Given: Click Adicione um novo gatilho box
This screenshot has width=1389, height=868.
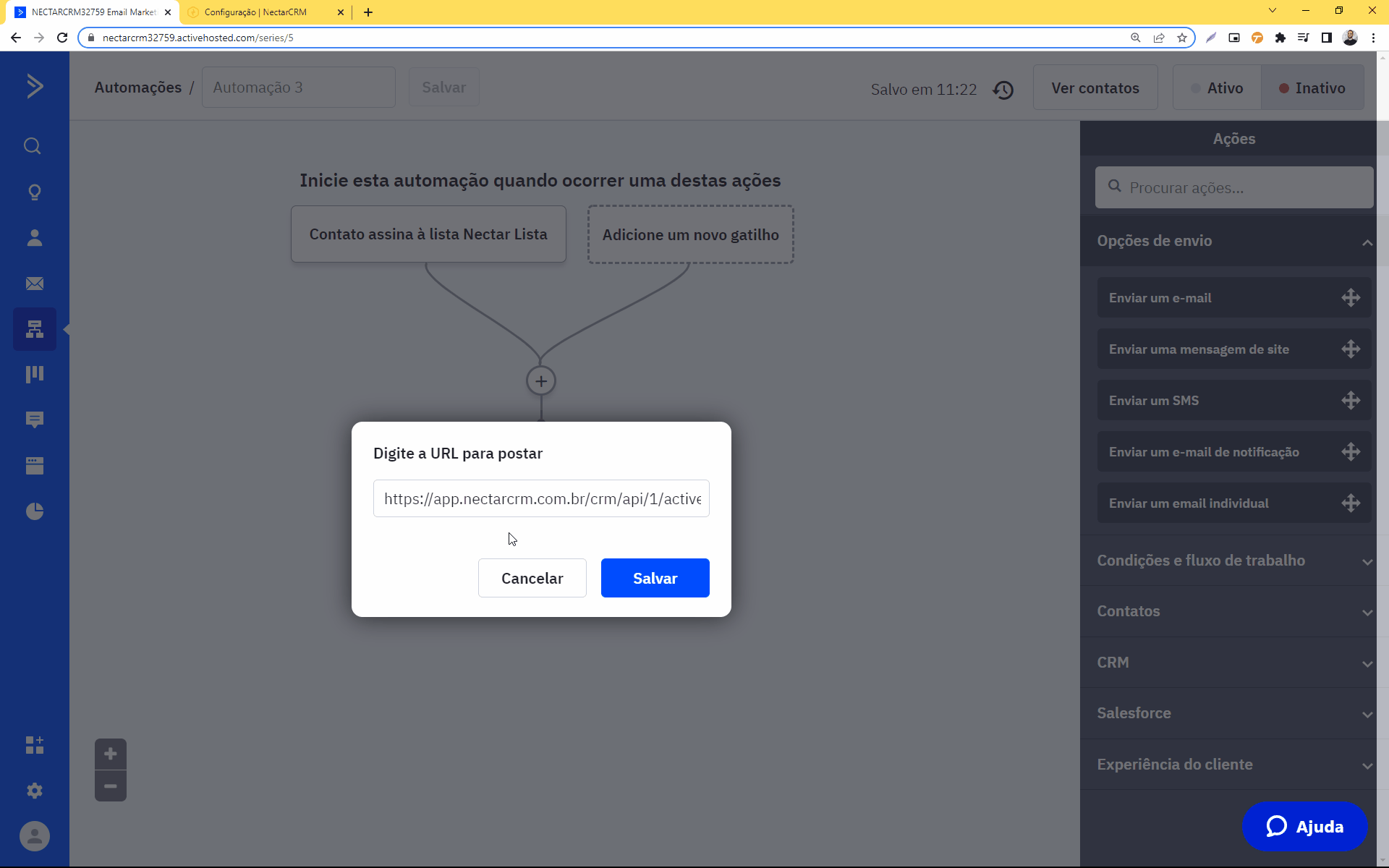Looking at the screenshot, I should coord(691,234).
